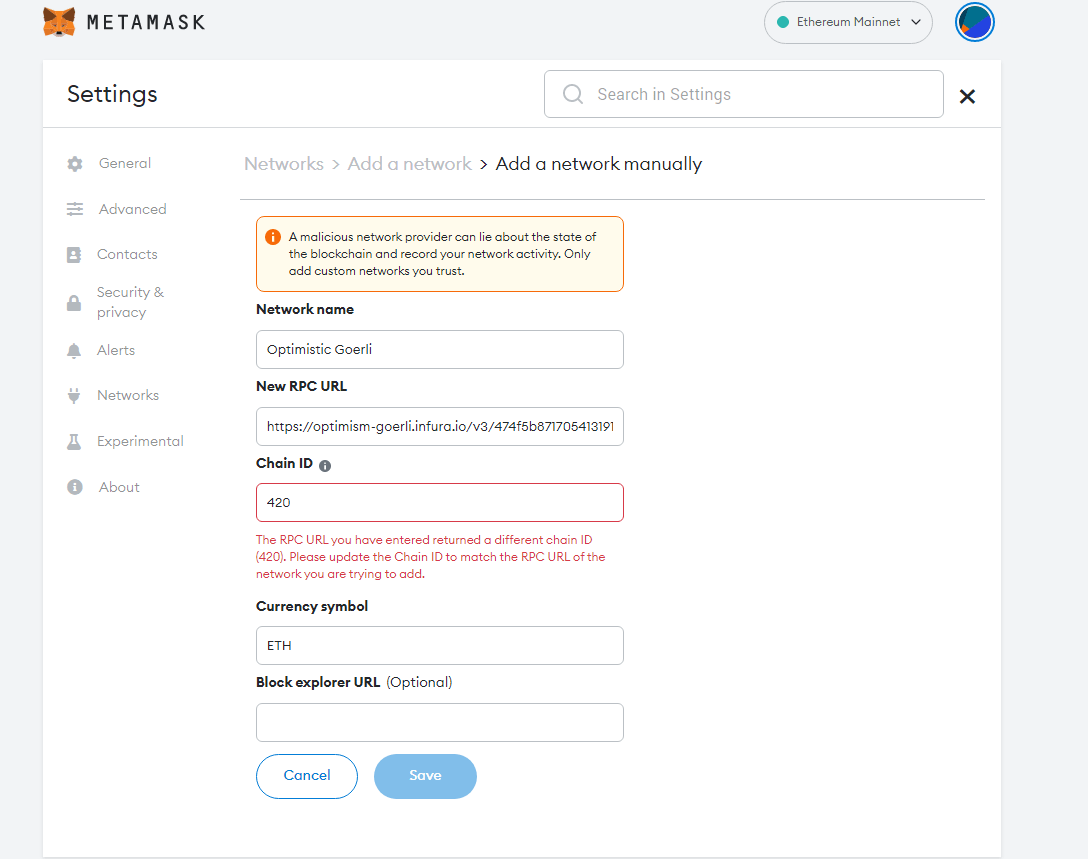The image size is (1088, 859).
Task: Open Advanced settings tab
Action: (x=133, y=209)
